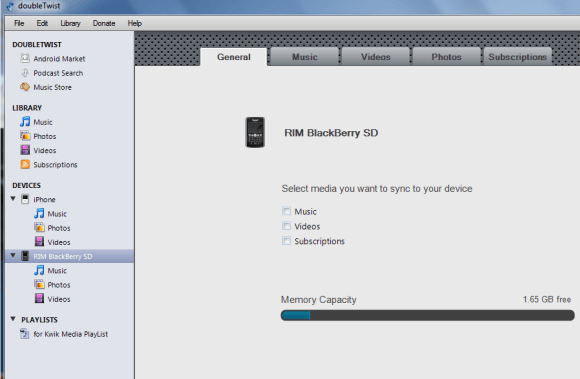Enable the Music sync checkbox
The image size is (580, 379).
tap(286, 211)
